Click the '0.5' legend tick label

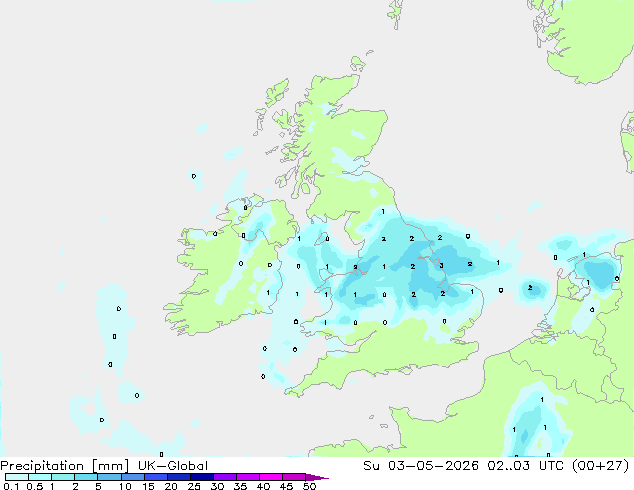coord(35,486)
